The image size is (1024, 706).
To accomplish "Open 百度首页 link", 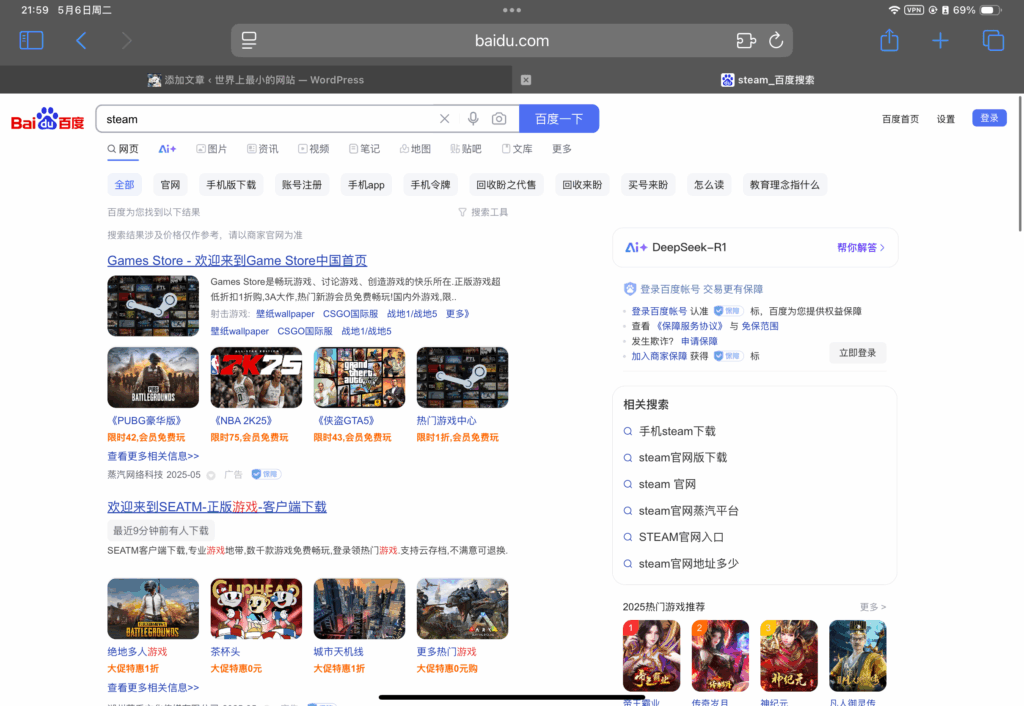I will coord(900,119).
